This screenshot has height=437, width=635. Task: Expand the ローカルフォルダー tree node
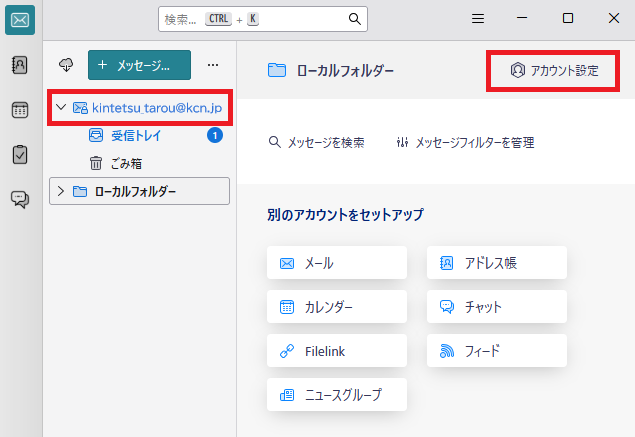point(61,191)
